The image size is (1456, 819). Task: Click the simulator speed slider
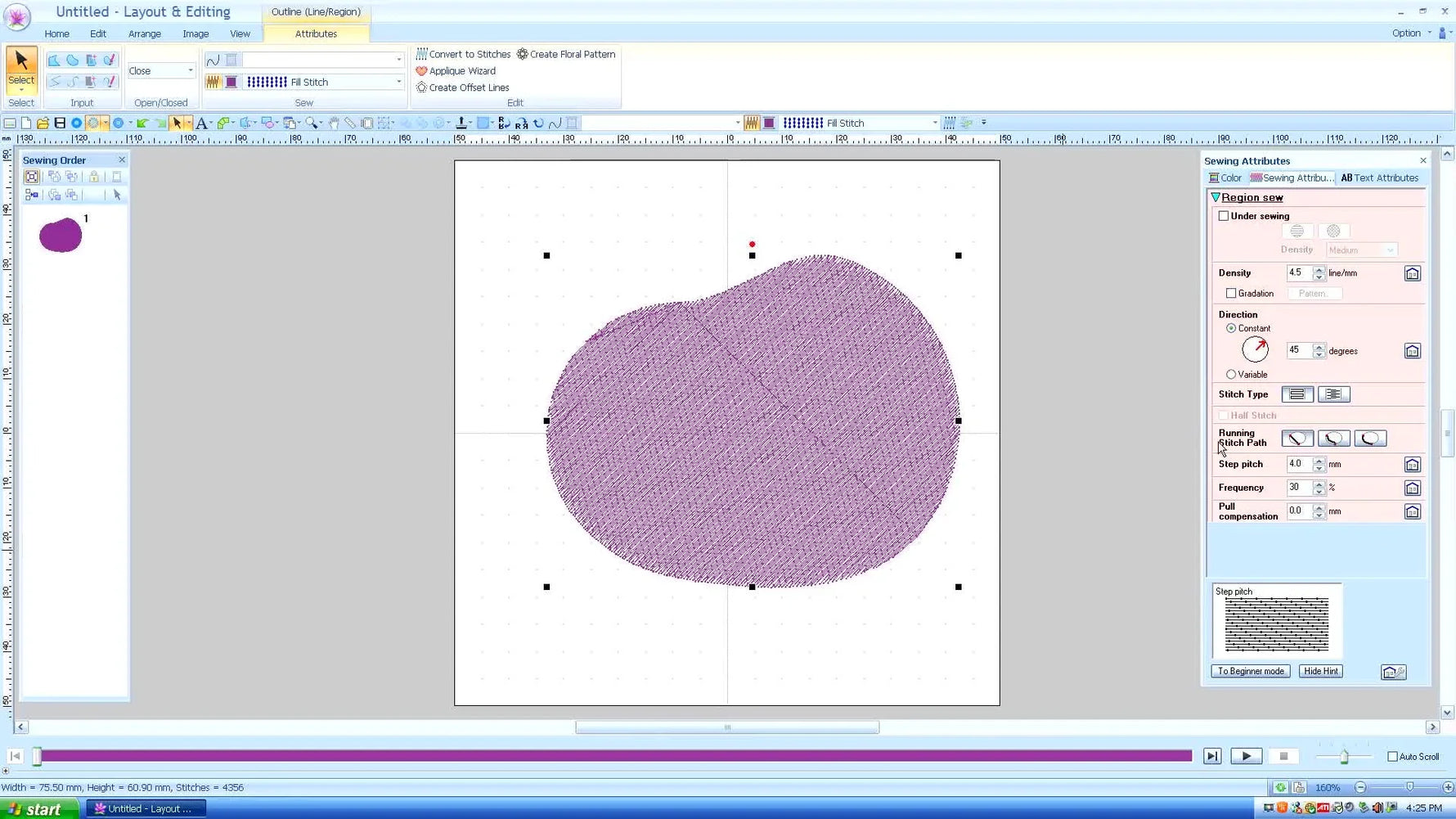[1344, 757]
